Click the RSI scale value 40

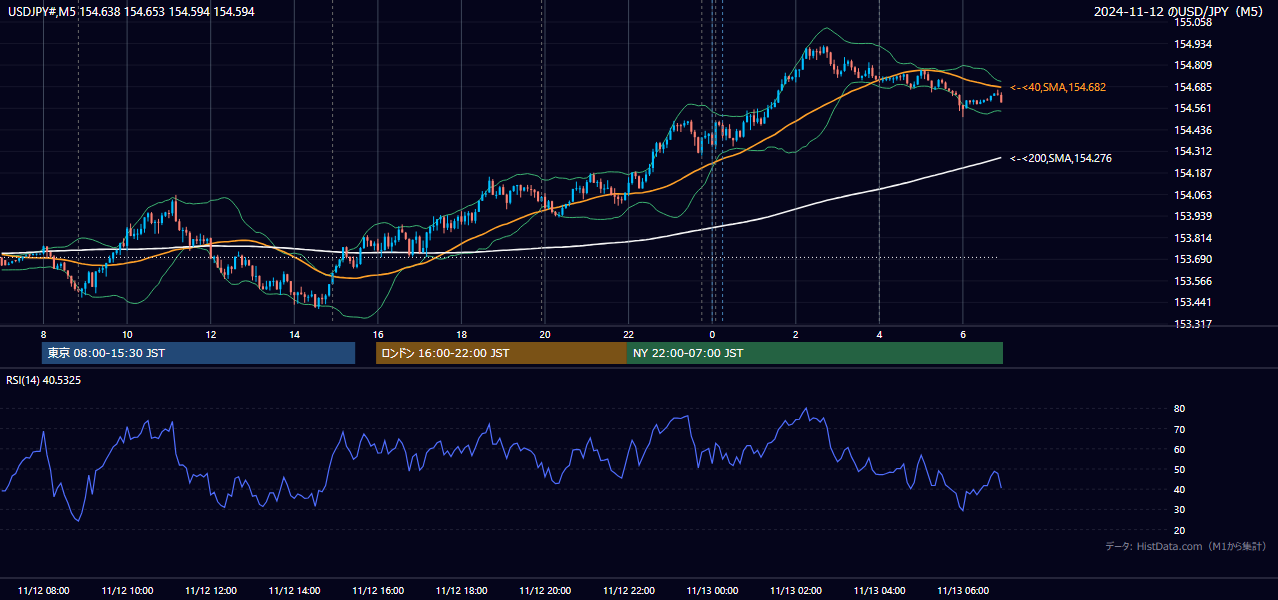tap(1180, 489)
